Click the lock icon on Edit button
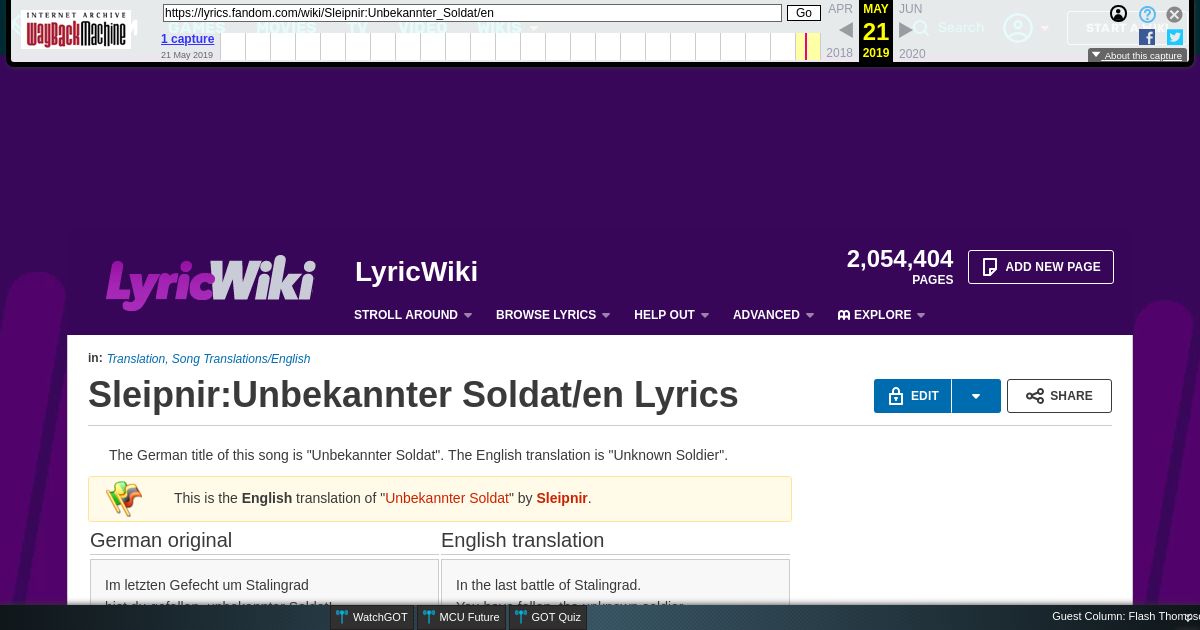 click(x=896, y=396)
